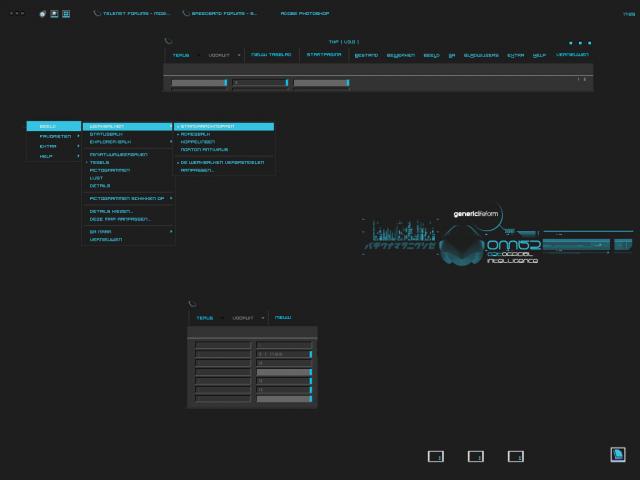The height and width of the screenshot is (480, 640).
Task: Click Vernieuwen in the Beeld menu
Action: pos(128,240)
